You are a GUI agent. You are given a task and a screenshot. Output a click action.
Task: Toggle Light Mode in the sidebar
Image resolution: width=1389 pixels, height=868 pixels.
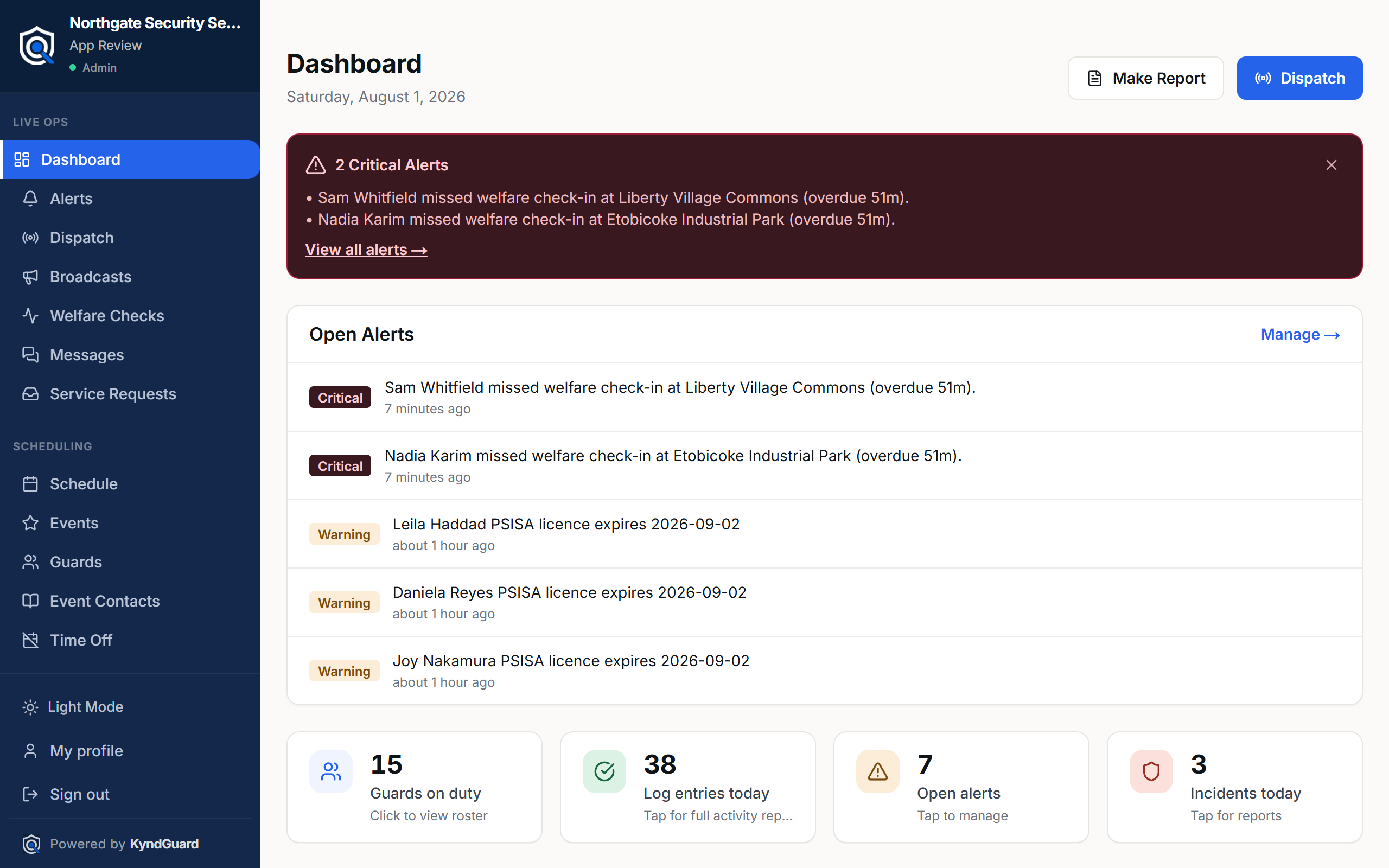pos(130,707)
